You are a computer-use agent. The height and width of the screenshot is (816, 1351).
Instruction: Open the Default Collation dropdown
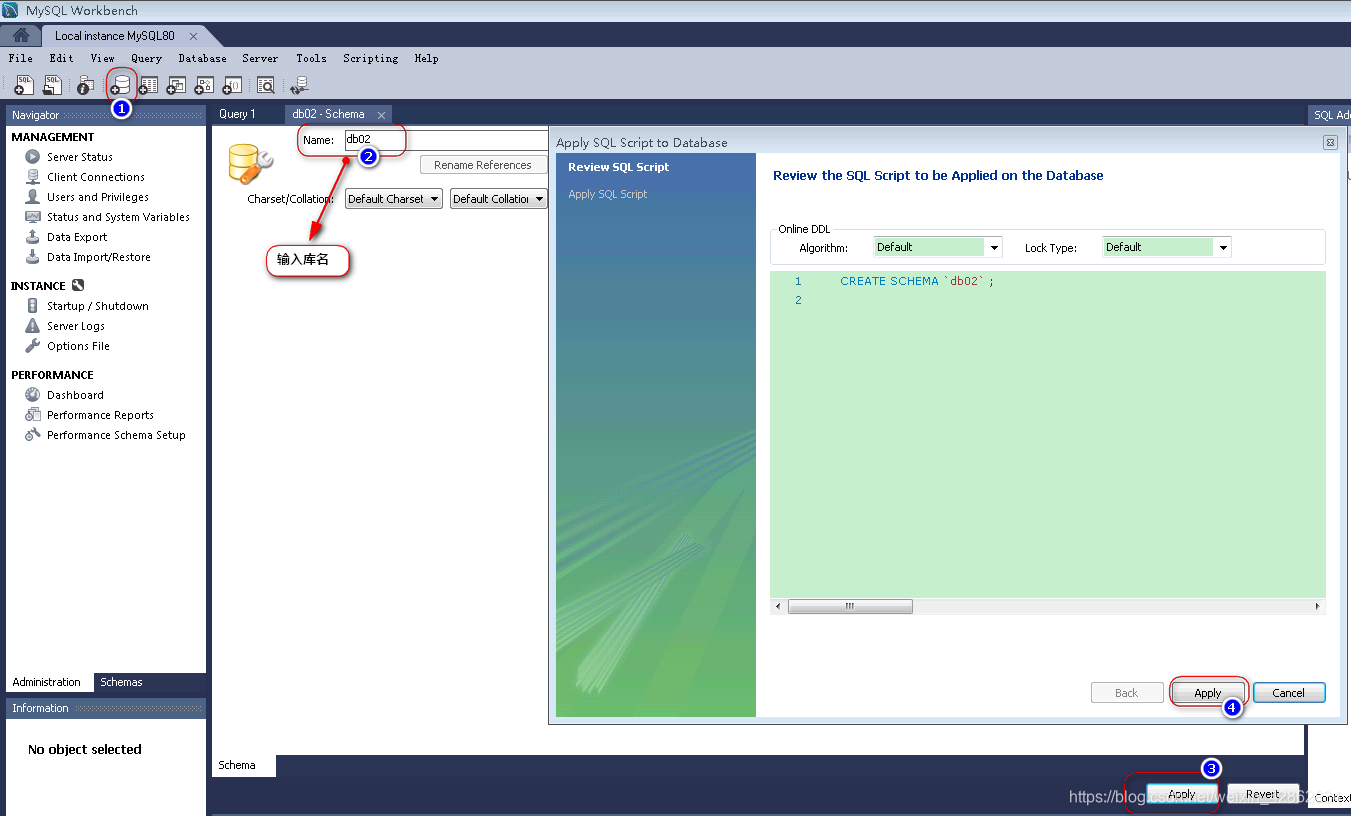498,199
